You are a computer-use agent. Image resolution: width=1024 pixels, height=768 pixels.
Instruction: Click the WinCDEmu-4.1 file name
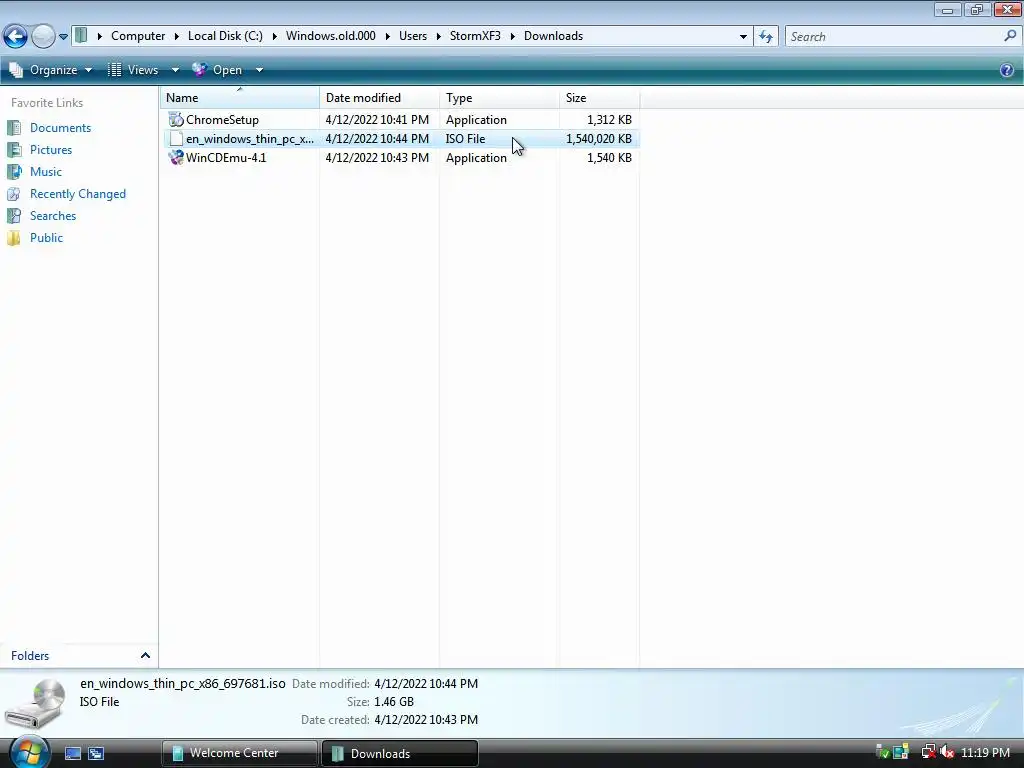226,157
